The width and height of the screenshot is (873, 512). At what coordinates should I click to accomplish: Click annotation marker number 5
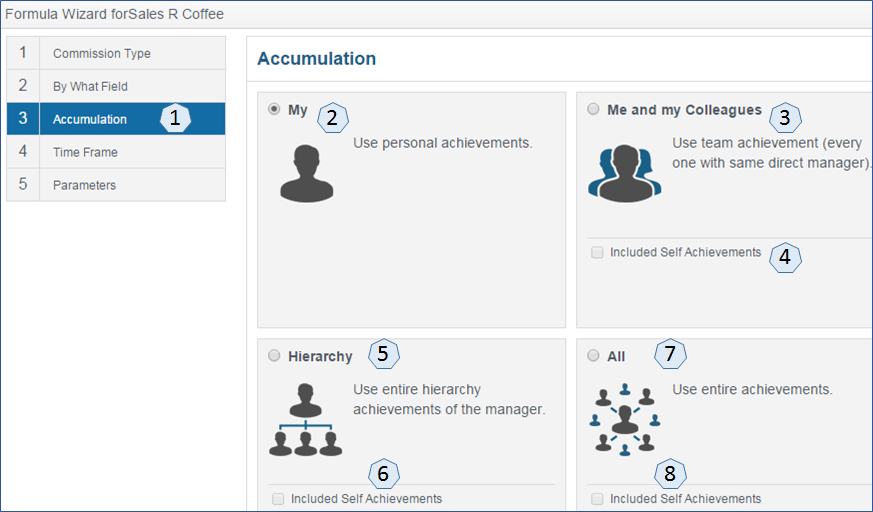point(383,354)
